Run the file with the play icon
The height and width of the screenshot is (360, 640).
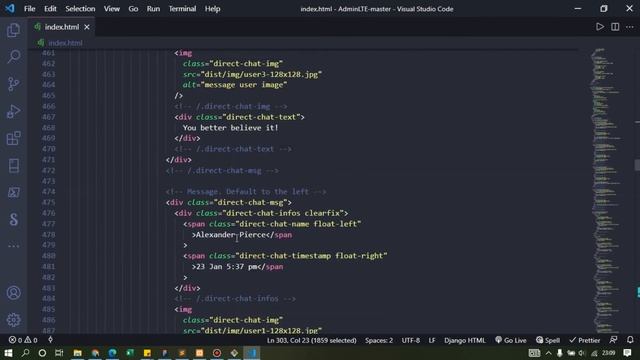[600, 27]
